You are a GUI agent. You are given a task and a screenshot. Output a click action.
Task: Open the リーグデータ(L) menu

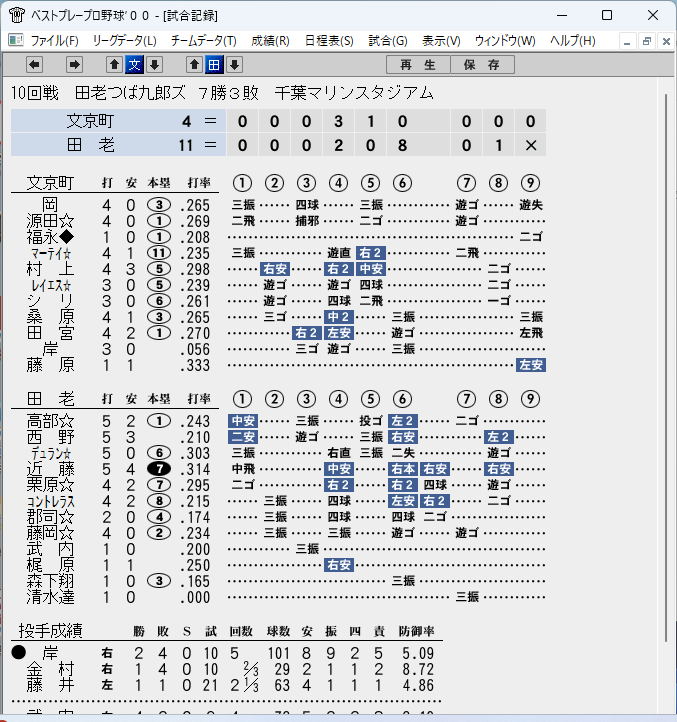pos(124,41)
